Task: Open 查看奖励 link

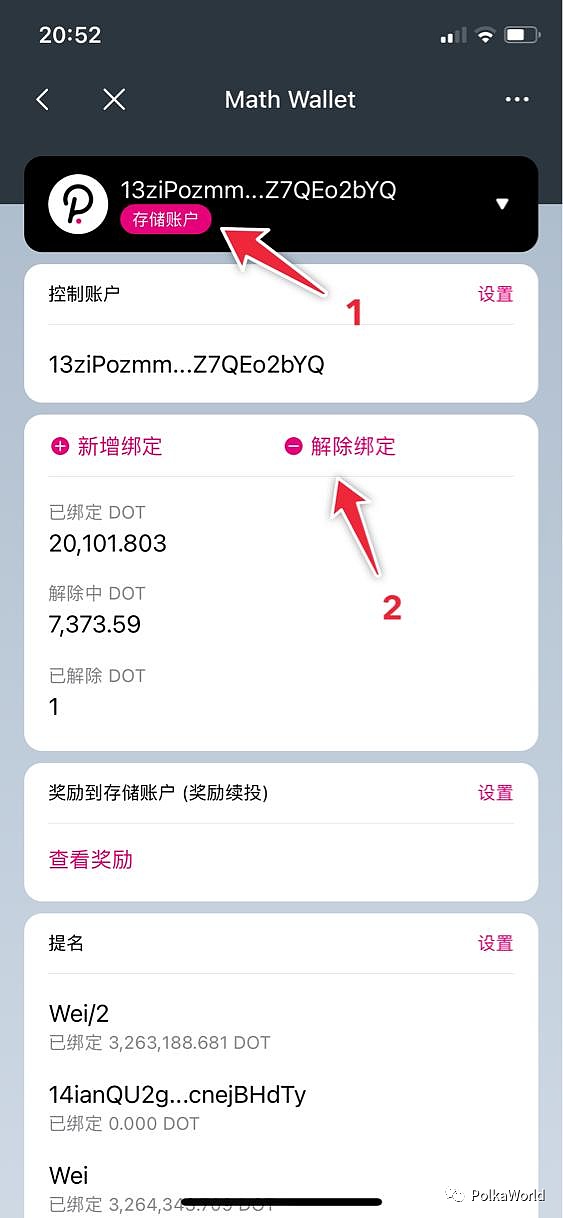Action: [x=91, y=860]
